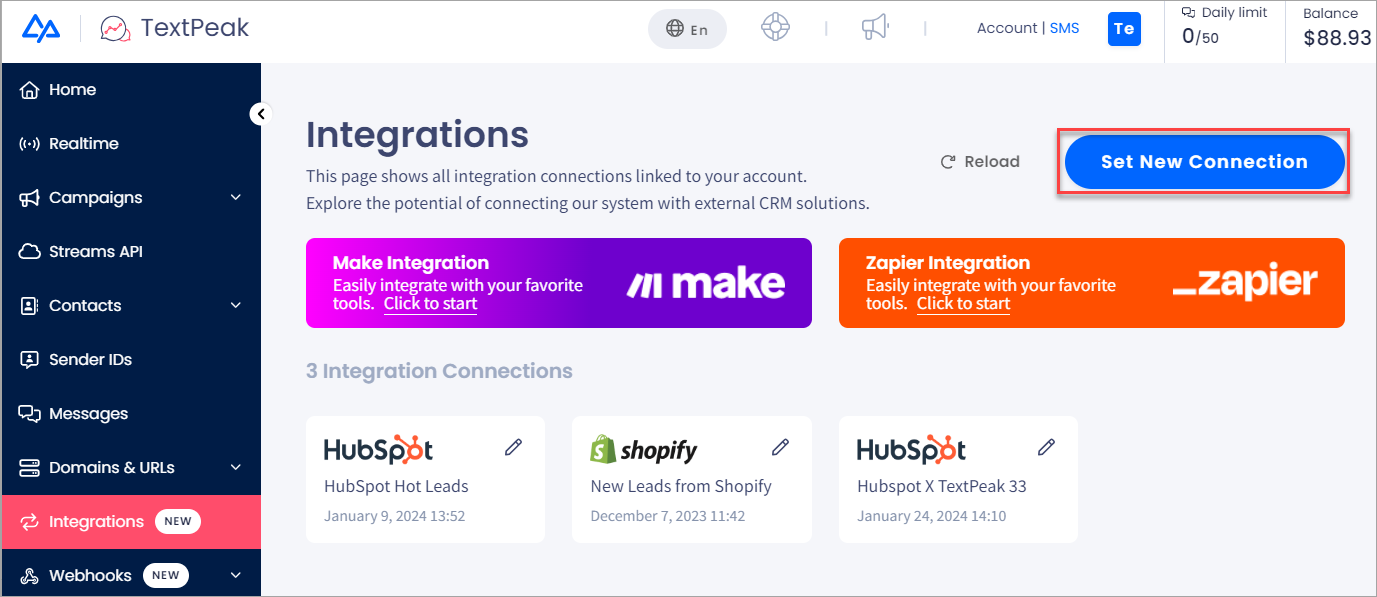The width and height of the screenshot is (1377, 597).
Task: Click the Daily limit message icon
Action: pos(1189,13)
